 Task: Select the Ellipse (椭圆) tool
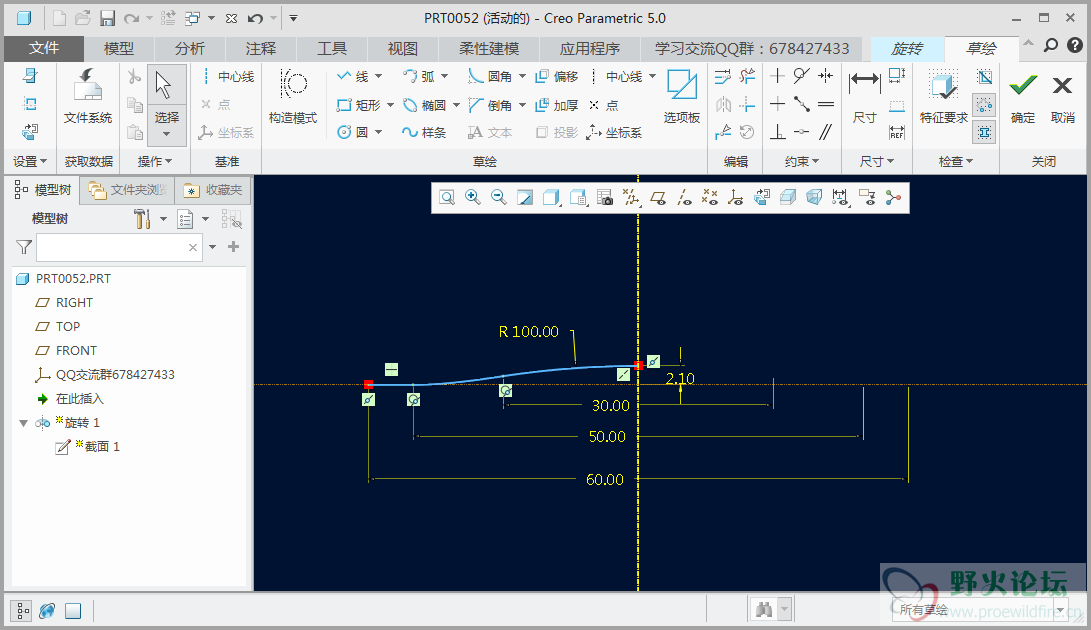(x=424, y=105)
